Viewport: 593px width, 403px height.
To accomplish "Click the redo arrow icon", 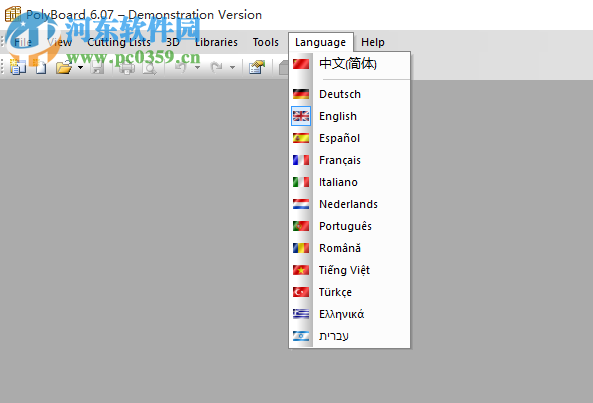I will (x=216, y=67).
